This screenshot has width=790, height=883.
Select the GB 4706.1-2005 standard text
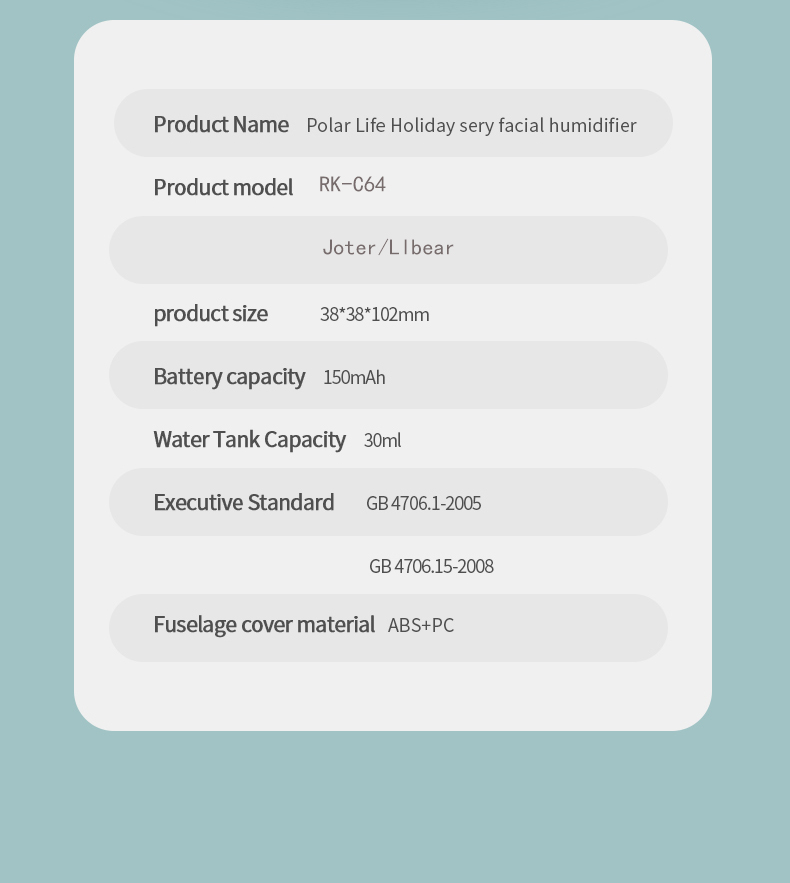423,503
